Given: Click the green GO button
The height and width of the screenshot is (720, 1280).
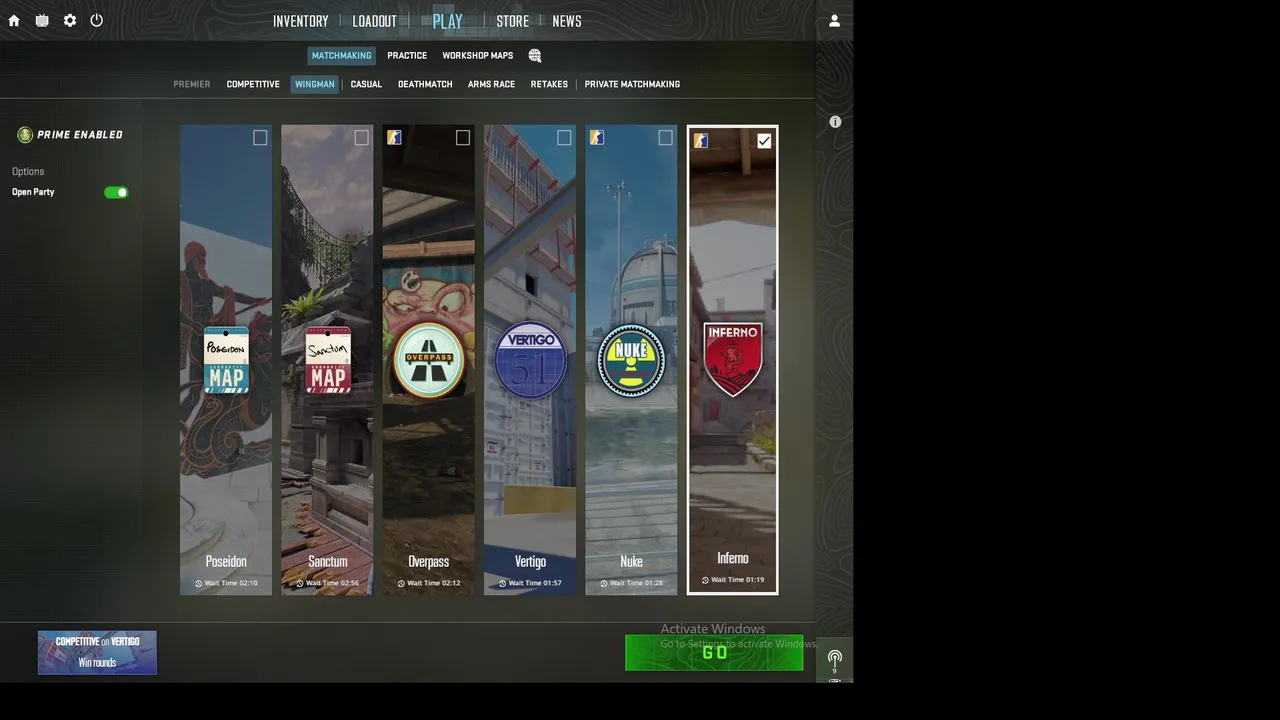Looking at the screenshot, I should click(x=714, y=653).
